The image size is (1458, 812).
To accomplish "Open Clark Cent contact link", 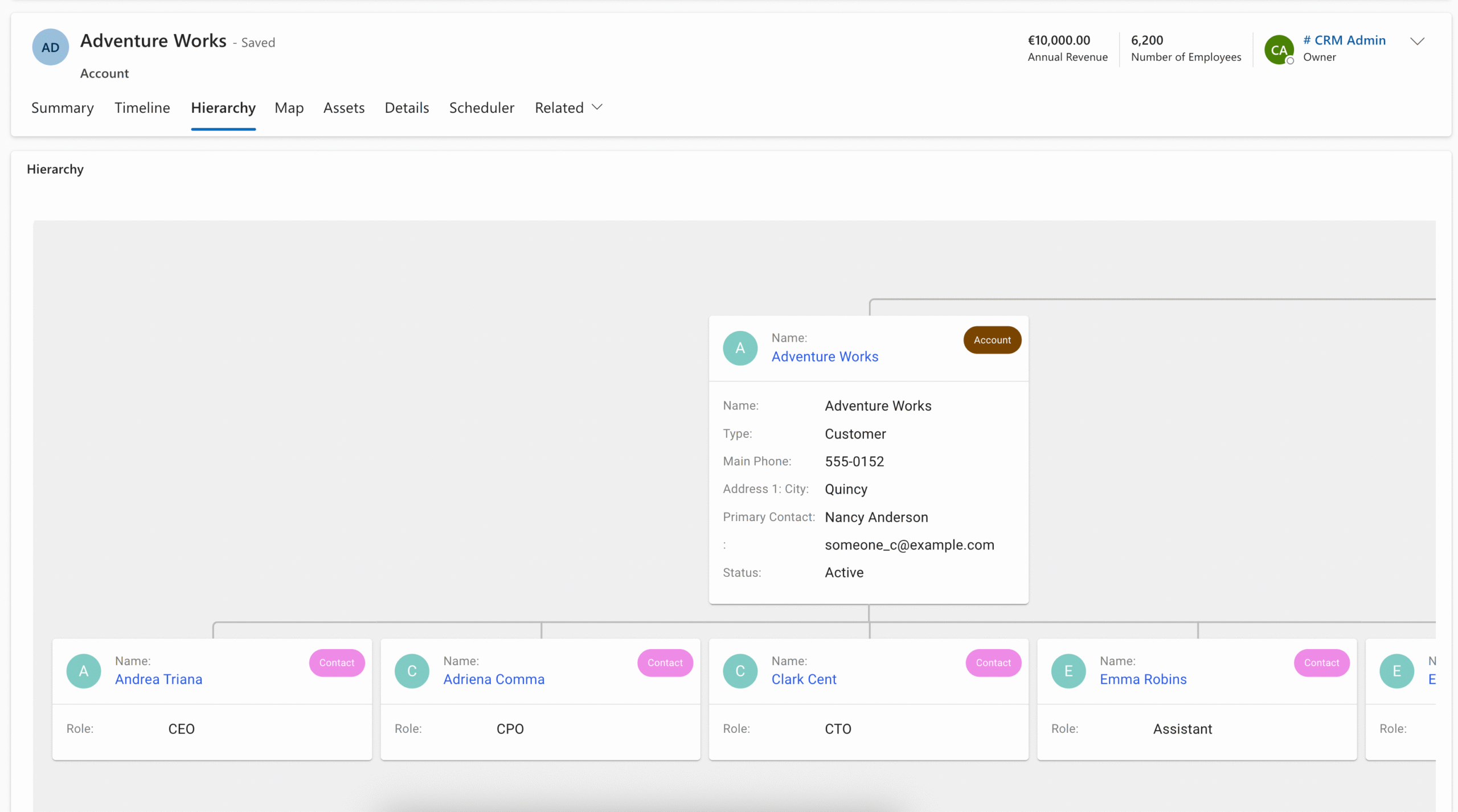I will 804,679.
